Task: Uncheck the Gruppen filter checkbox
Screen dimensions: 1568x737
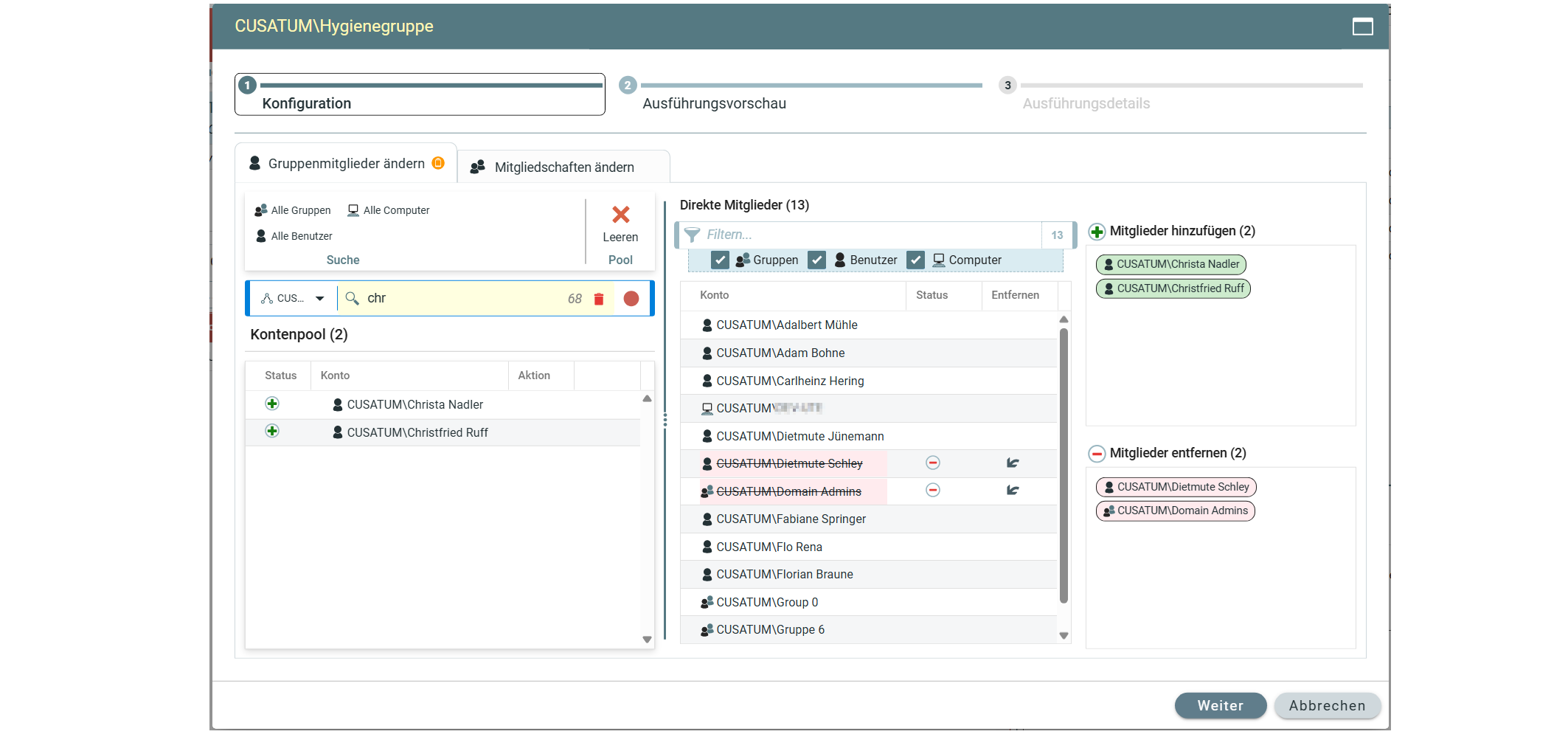Action: 720,260
